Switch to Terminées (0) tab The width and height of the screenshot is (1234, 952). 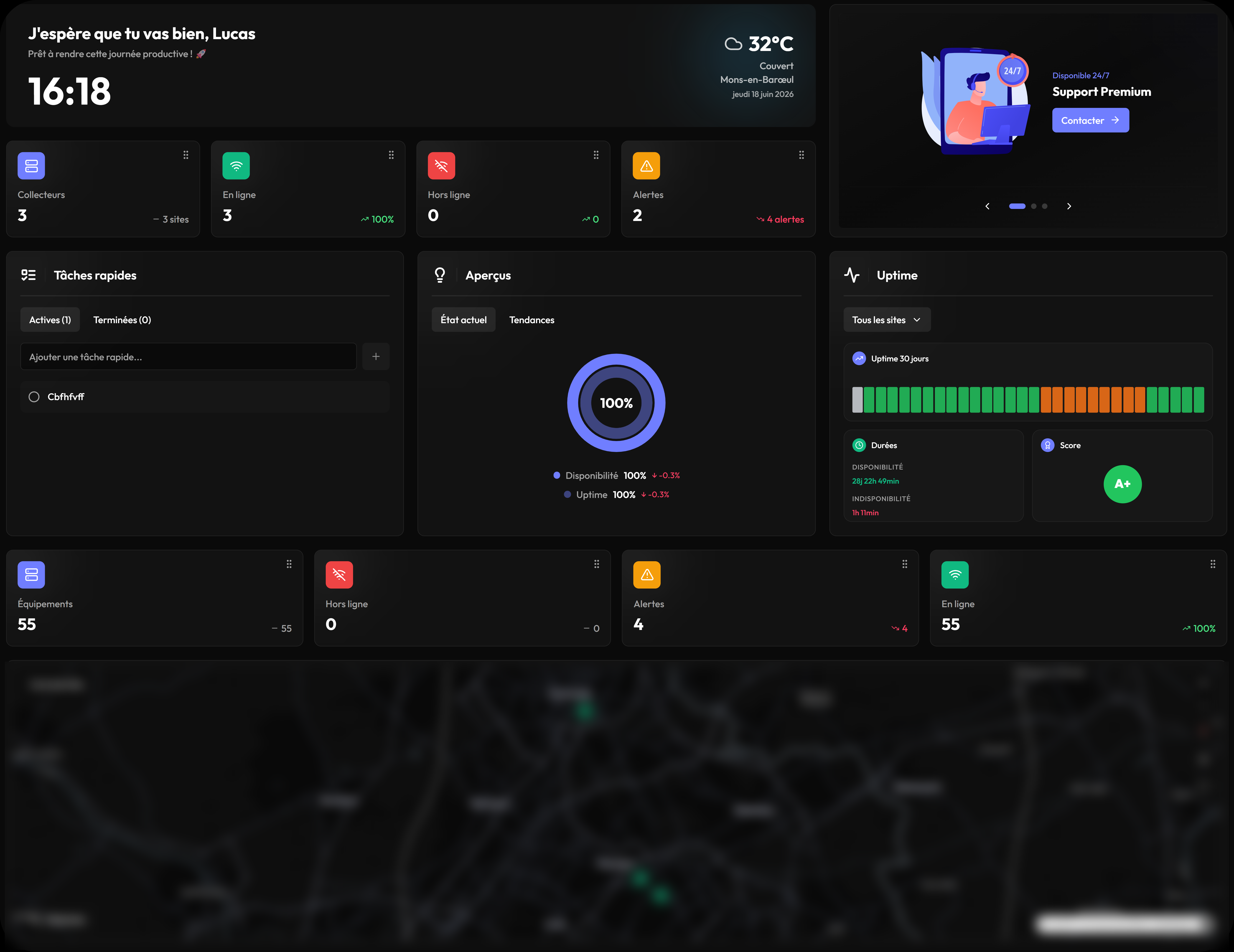(x=122, y=320)
